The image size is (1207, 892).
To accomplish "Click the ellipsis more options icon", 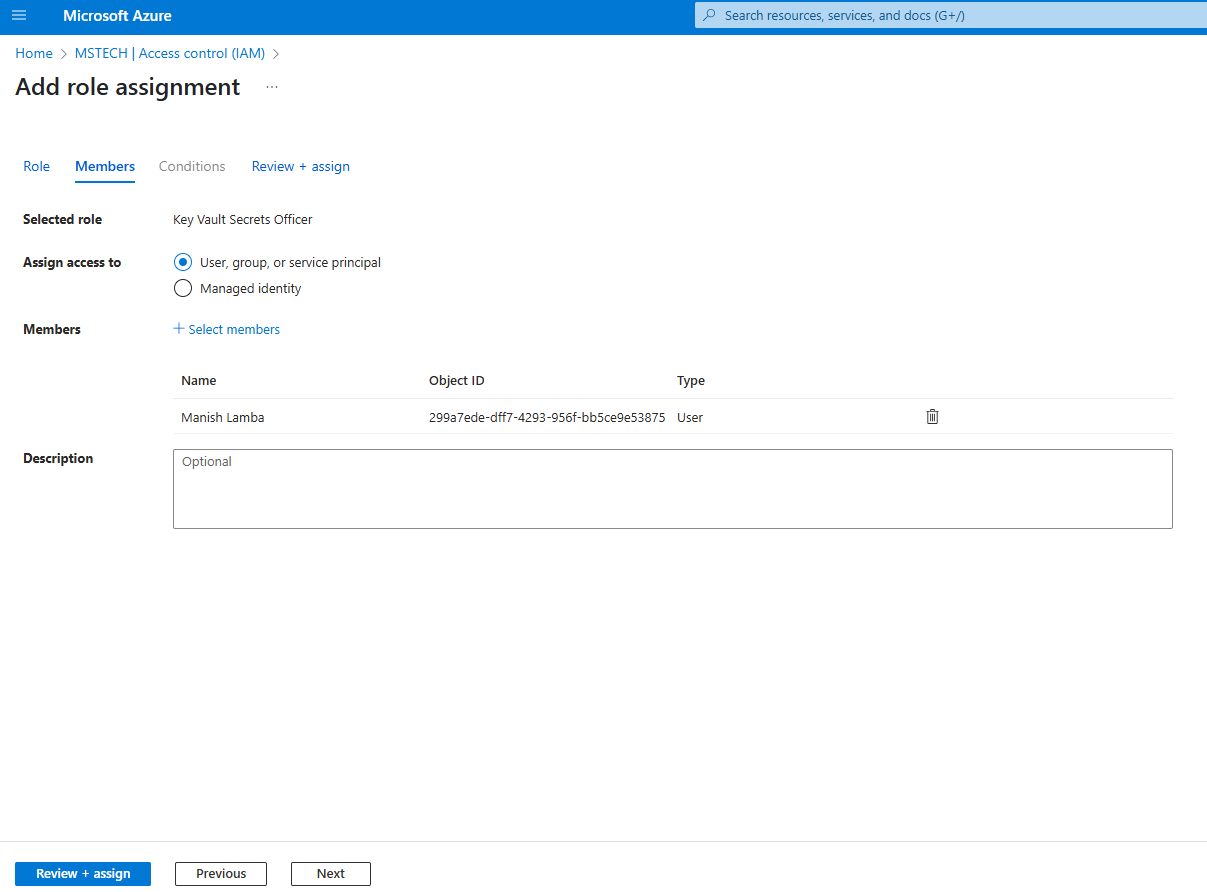I will point(272,88).
